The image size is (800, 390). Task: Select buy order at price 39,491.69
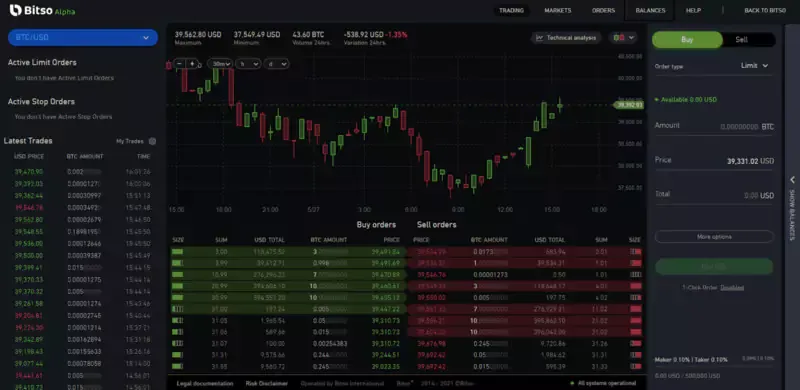288,263
